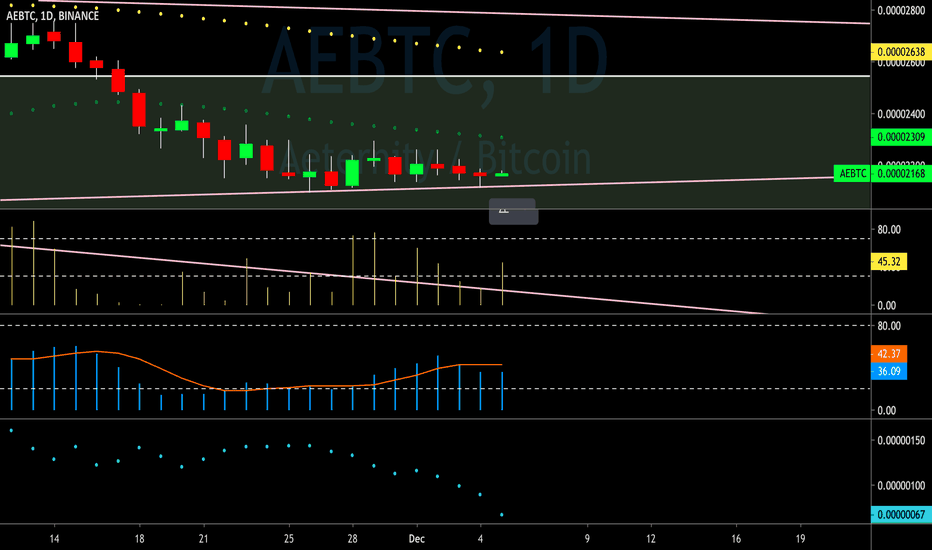Click the cyan 0.00000067 value label
This screenshot has height=550, width=932.
[x=901, y=514]
